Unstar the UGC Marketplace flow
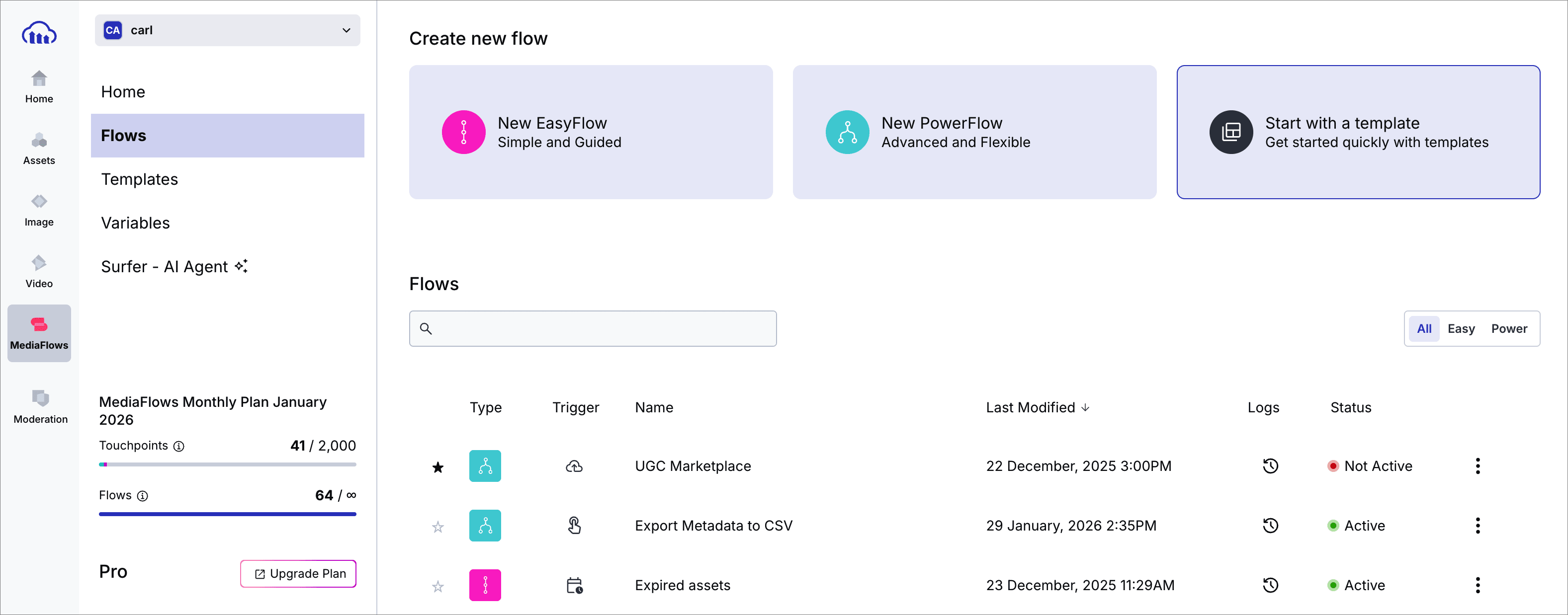 (x=437, y=467)
